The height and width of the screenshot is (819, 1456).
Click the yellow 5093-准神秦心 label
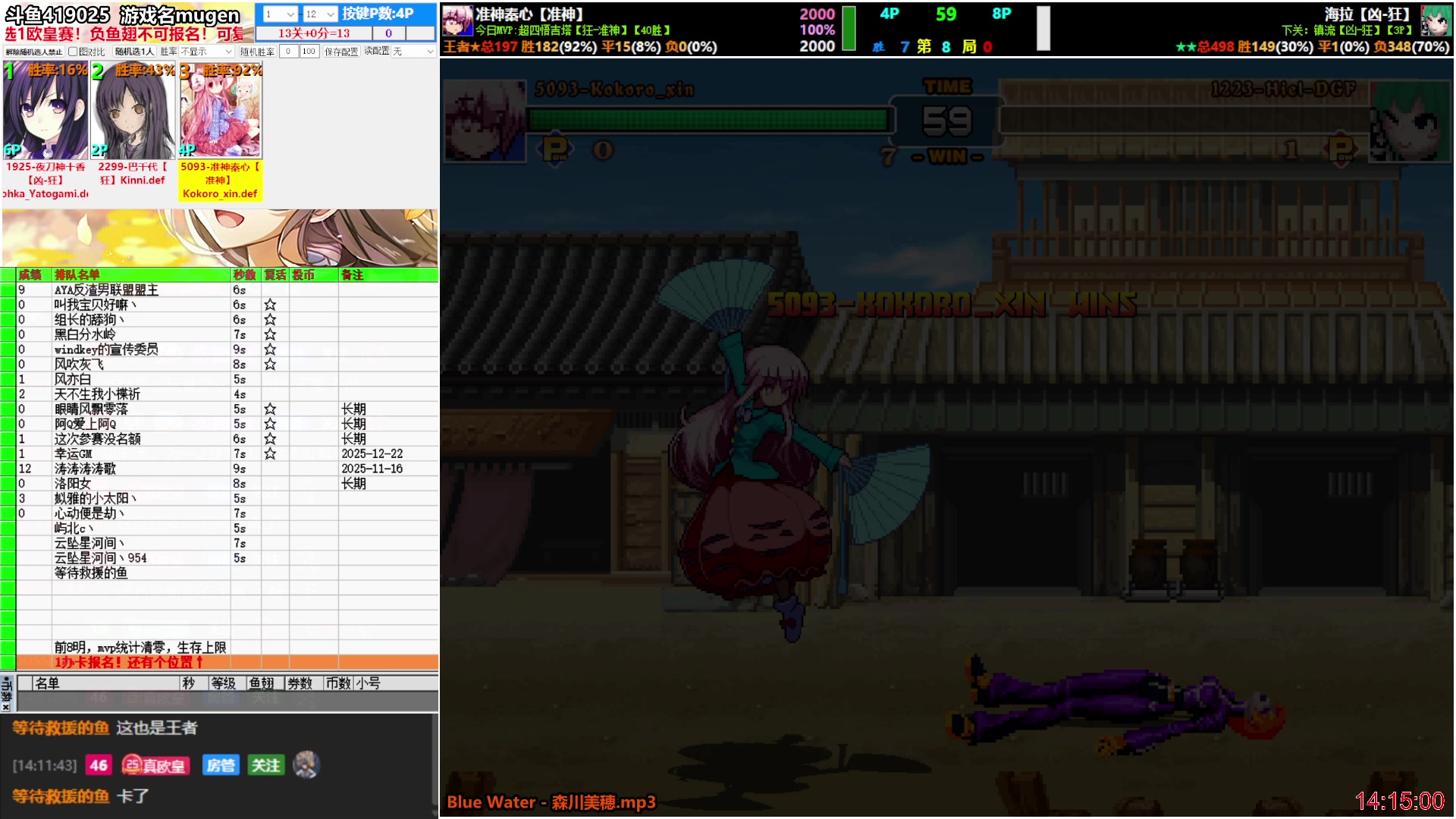(x=220, y=180)
